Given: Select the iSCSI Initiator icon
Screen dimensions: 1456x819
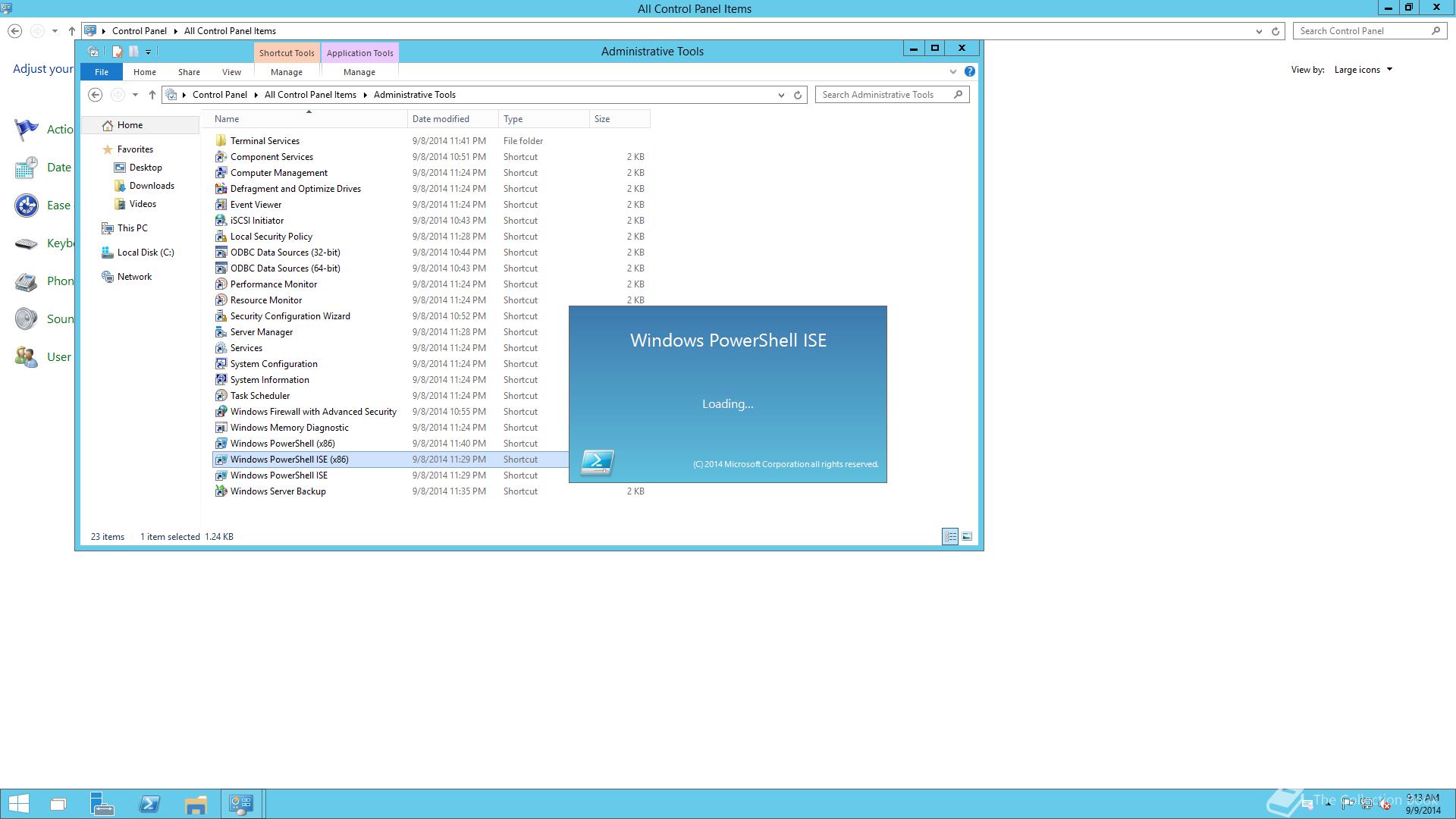Looking at the screenshot, I should (x=221, y=221).
